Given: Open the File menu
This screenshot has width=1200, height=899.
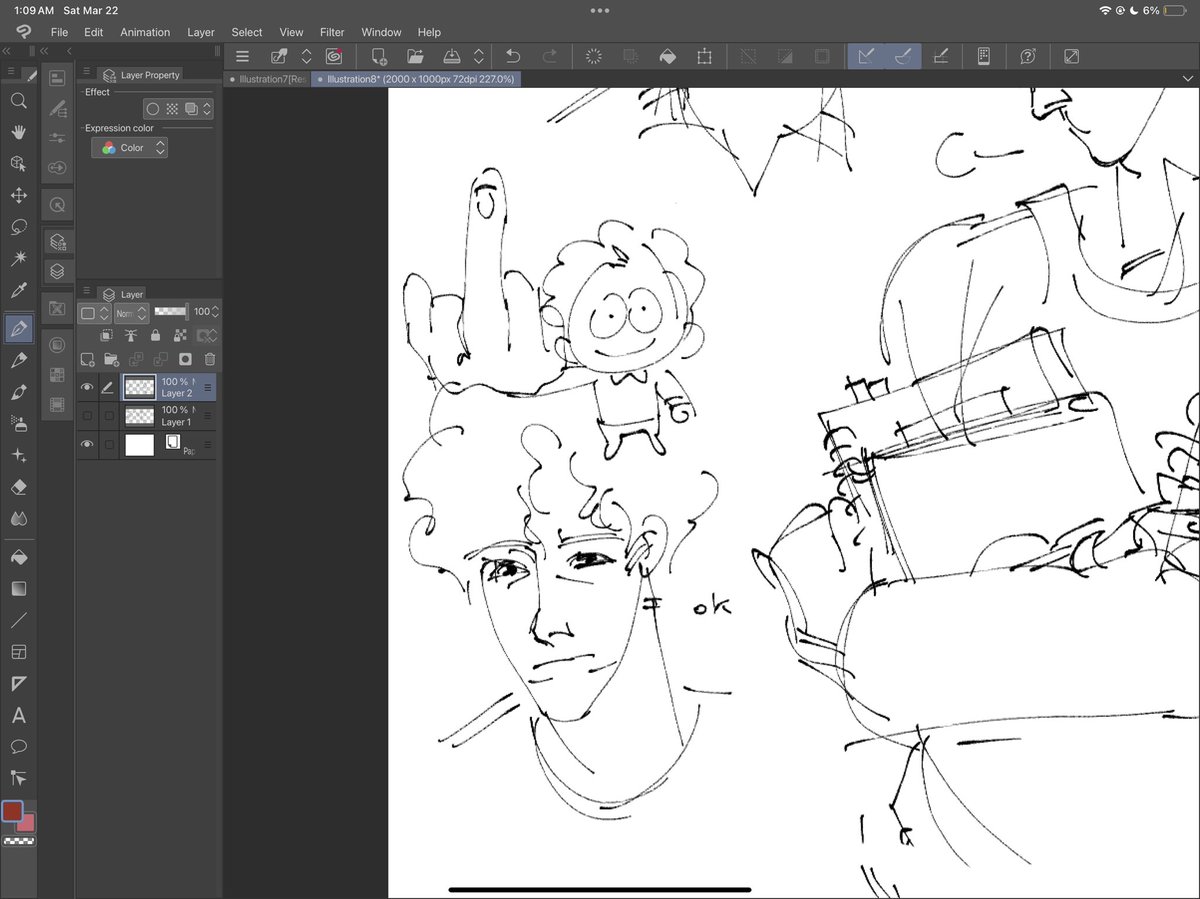Looking at the screenshot, I should pos(59,32).
